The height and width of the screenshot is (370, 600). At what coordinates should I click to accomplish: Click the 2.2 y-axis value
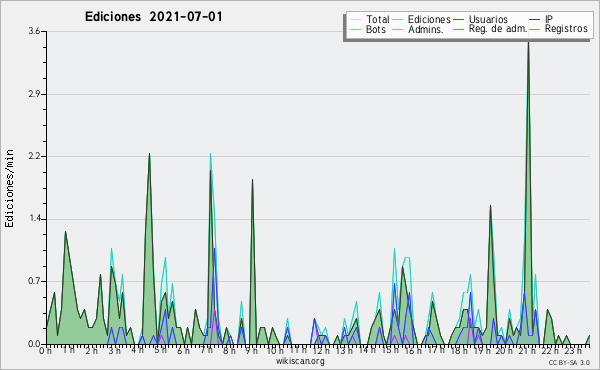[x=34, y=156]
